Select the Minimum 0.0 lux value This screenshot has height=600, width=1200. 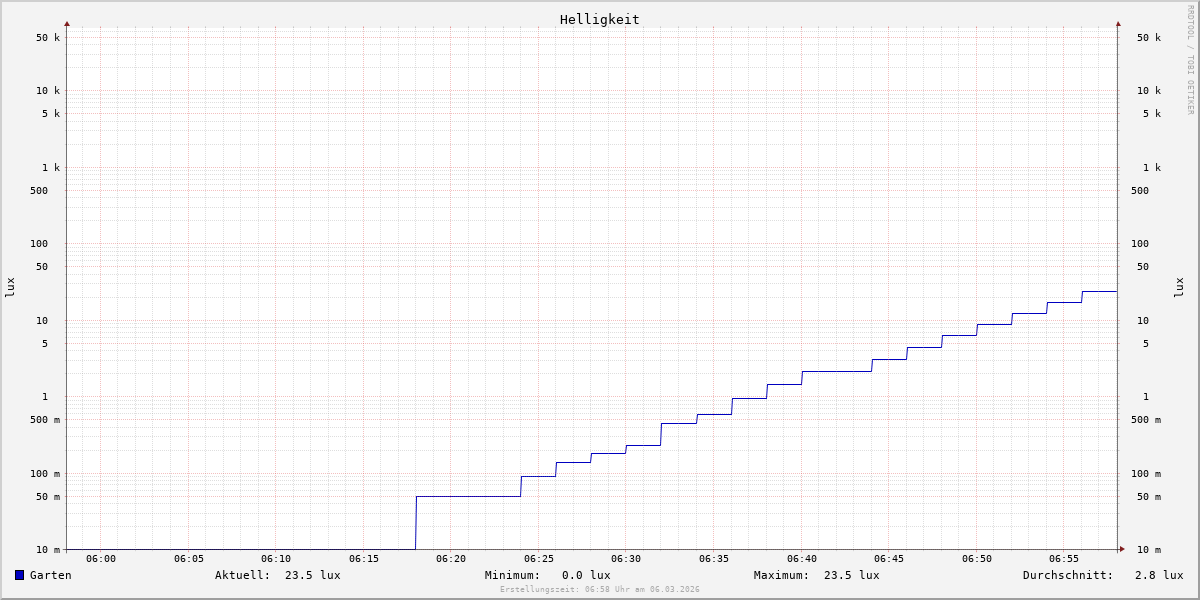585,575
